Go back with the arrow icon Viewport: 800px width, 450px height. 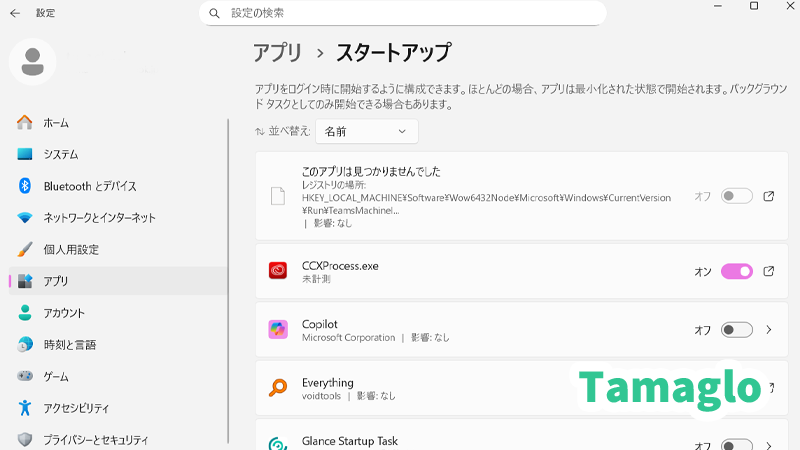pos(15,13)
